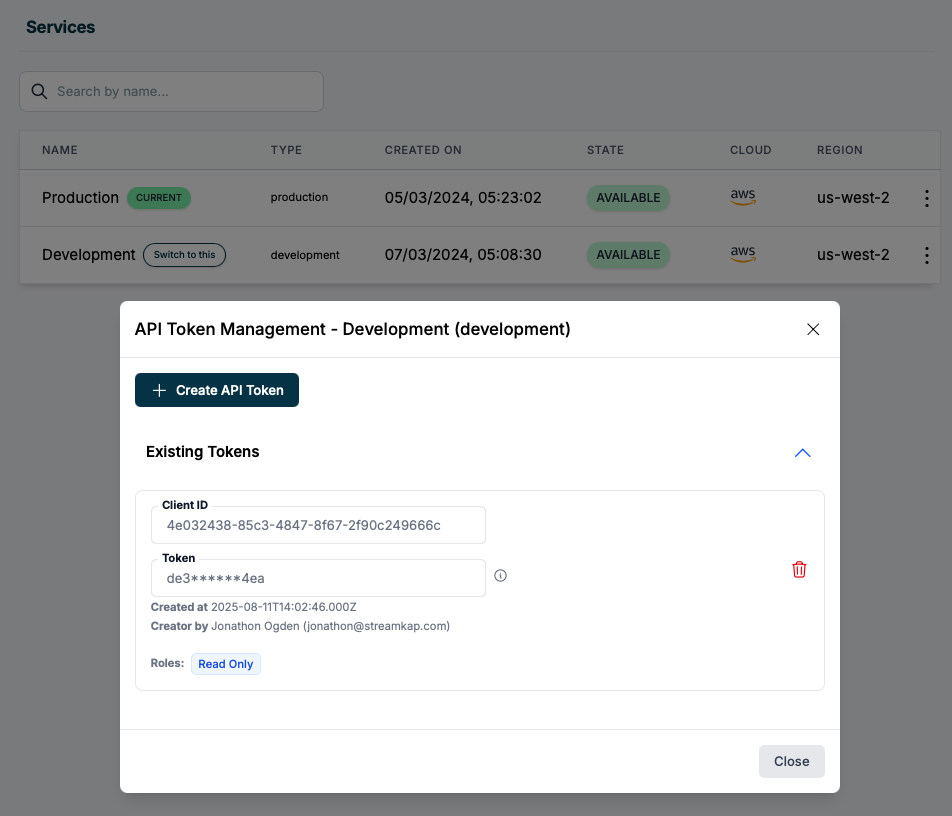
Task: Open the Development row's three-dot menu
Action: 926,255
